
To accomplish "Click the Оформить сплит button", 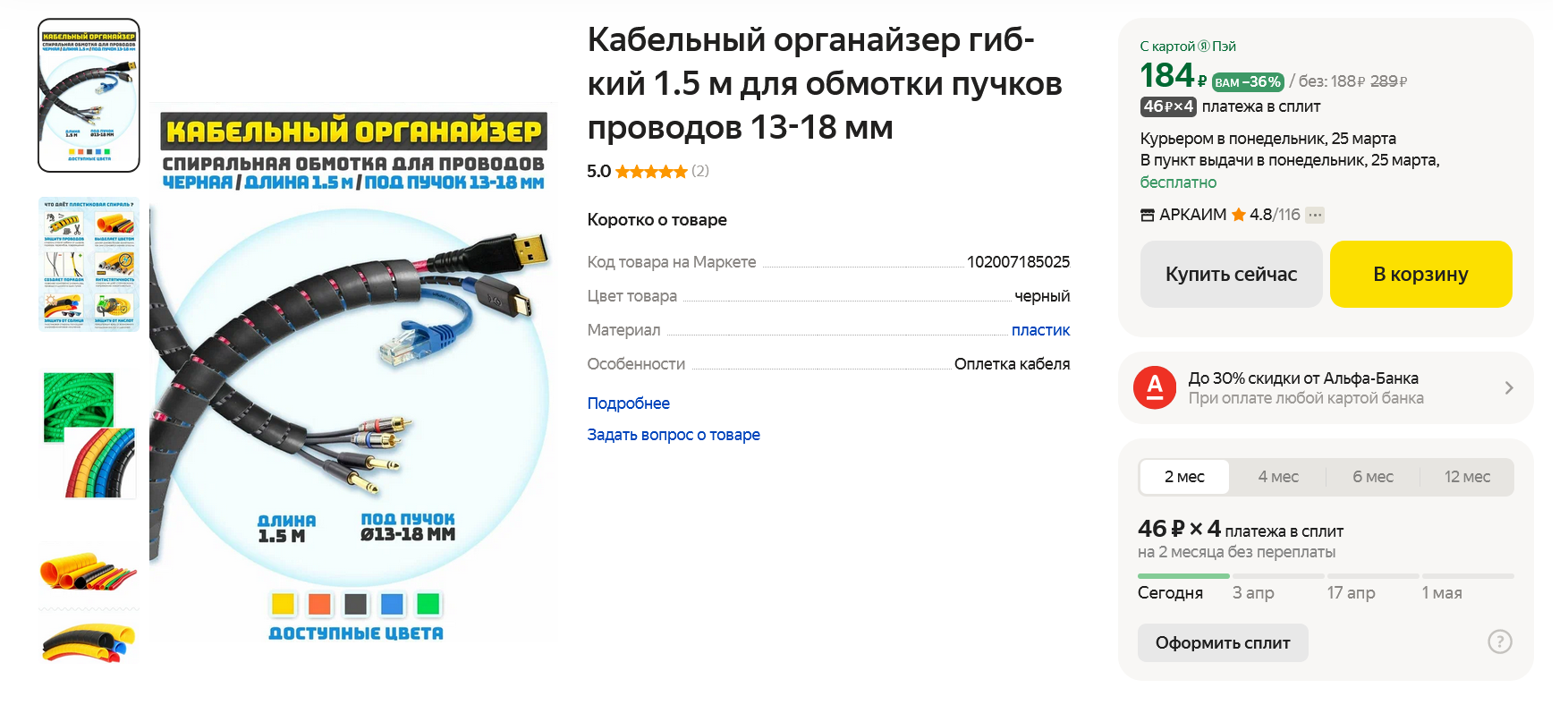I will click(x=1223, y=642).
